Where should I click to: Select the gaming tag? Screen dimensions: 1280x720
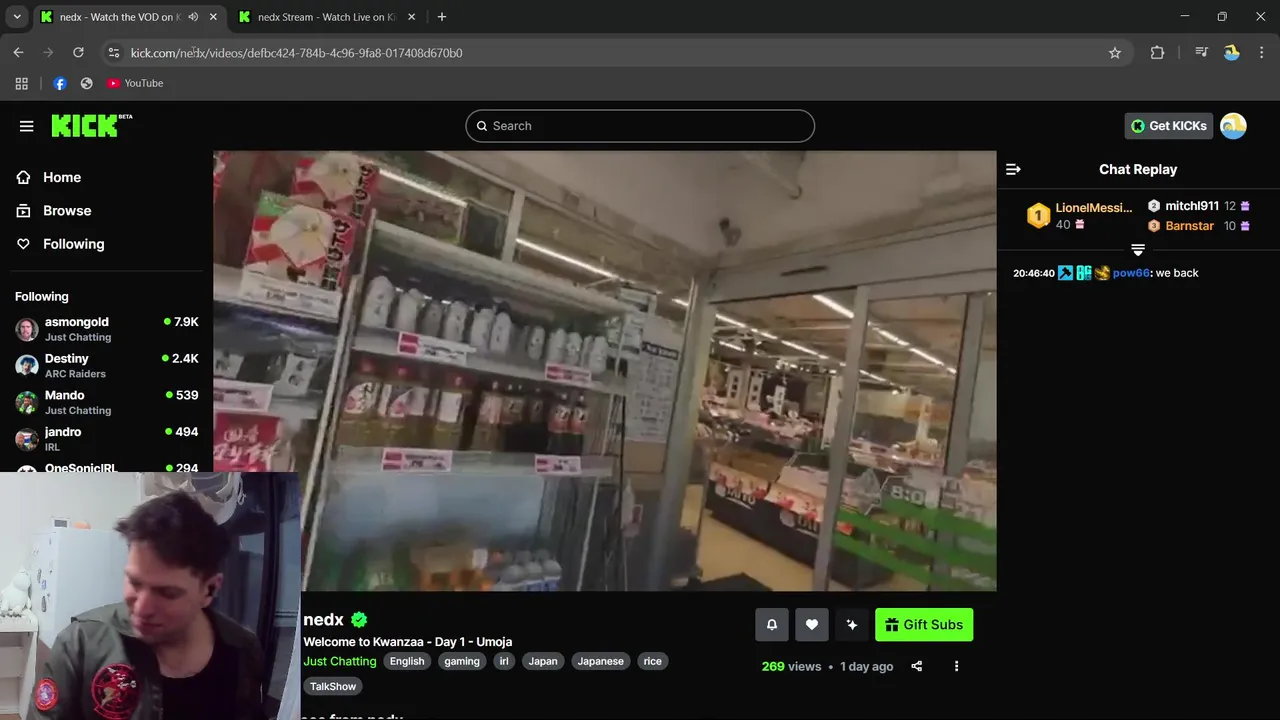462,661
